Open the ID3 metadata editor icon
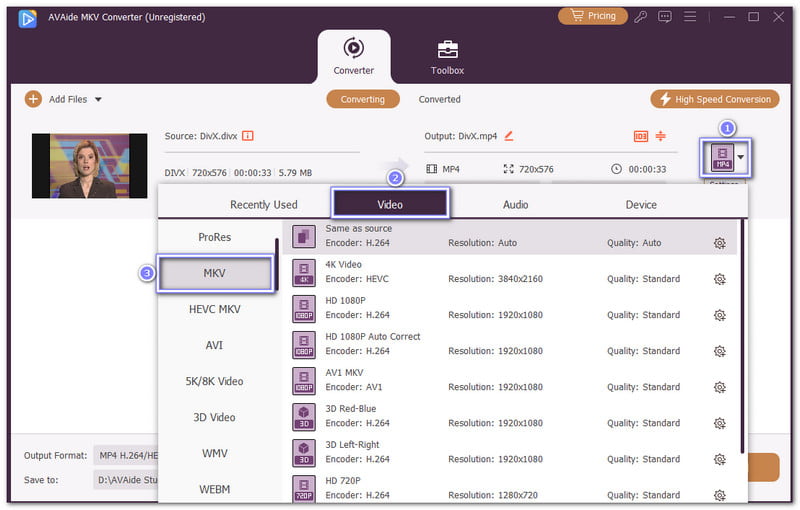The width and height of the screenshot is (800, 510). 641,136
